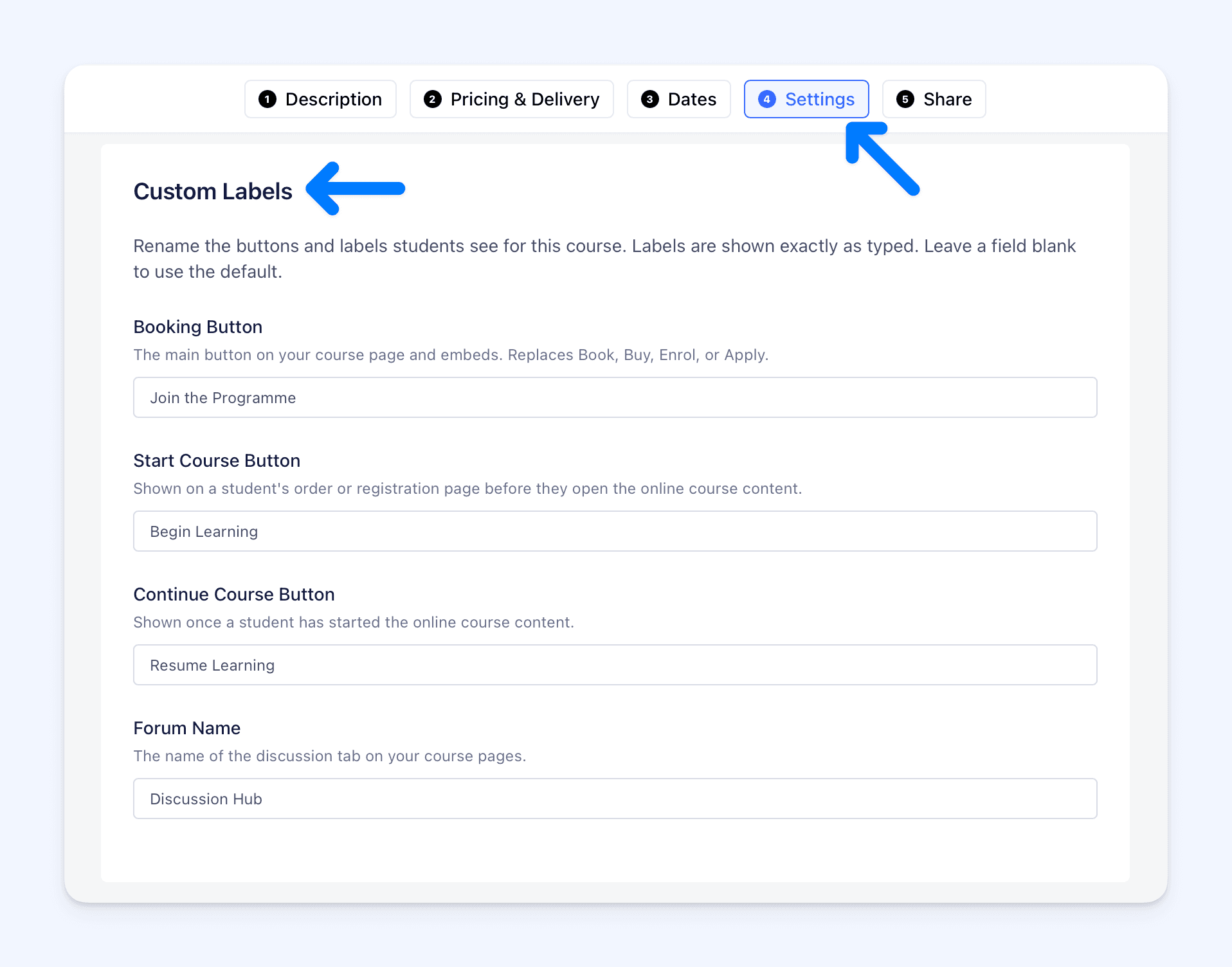This screenshot has width=1232, height=967.
Task: Click the Continue Course Button label
Action: [234, 594]
